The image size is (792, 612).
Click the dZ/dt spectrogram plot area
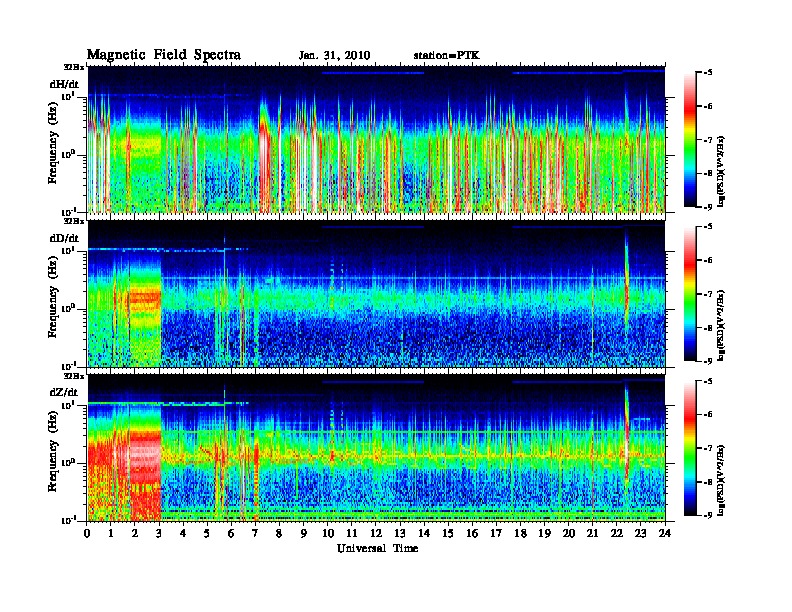(376, 448)
